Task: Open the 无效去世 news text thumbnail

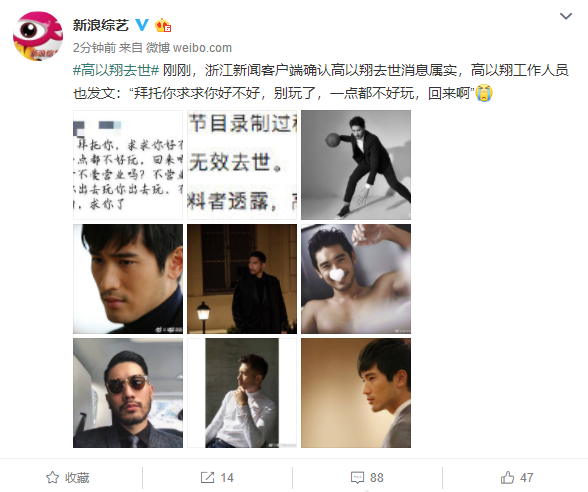Action: [242, 165]
